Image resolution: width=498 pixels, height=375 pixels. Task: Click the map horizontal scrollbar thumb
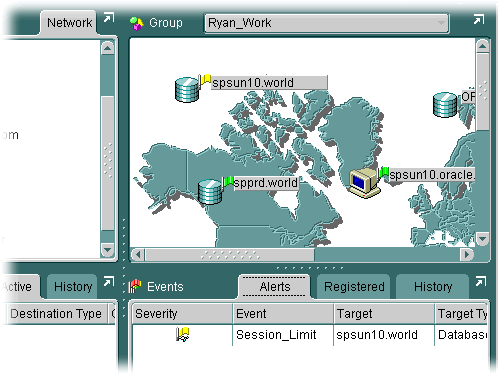[x=230, y=255]
